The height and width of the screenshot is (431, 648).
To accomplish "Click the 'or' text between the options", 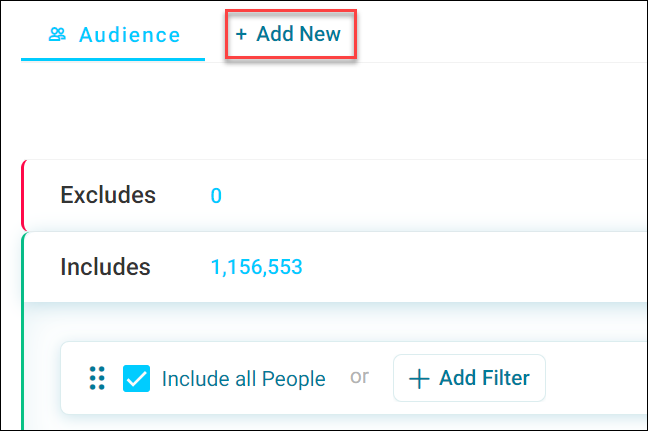I will pyautogui.click(x=359, y=377).
